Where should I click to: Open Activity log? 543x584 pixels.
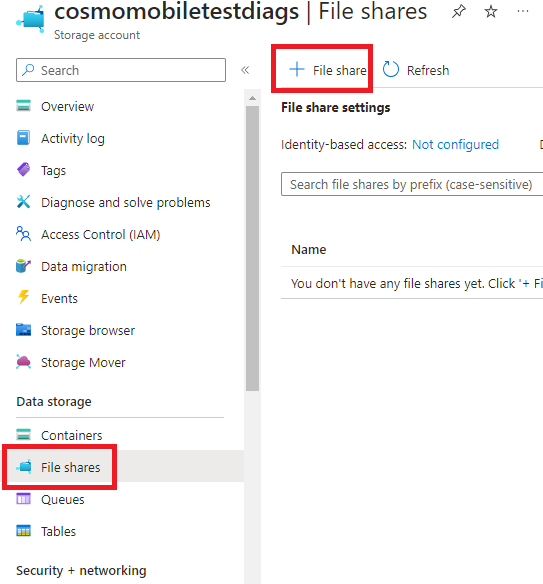(x=73, y=139)
